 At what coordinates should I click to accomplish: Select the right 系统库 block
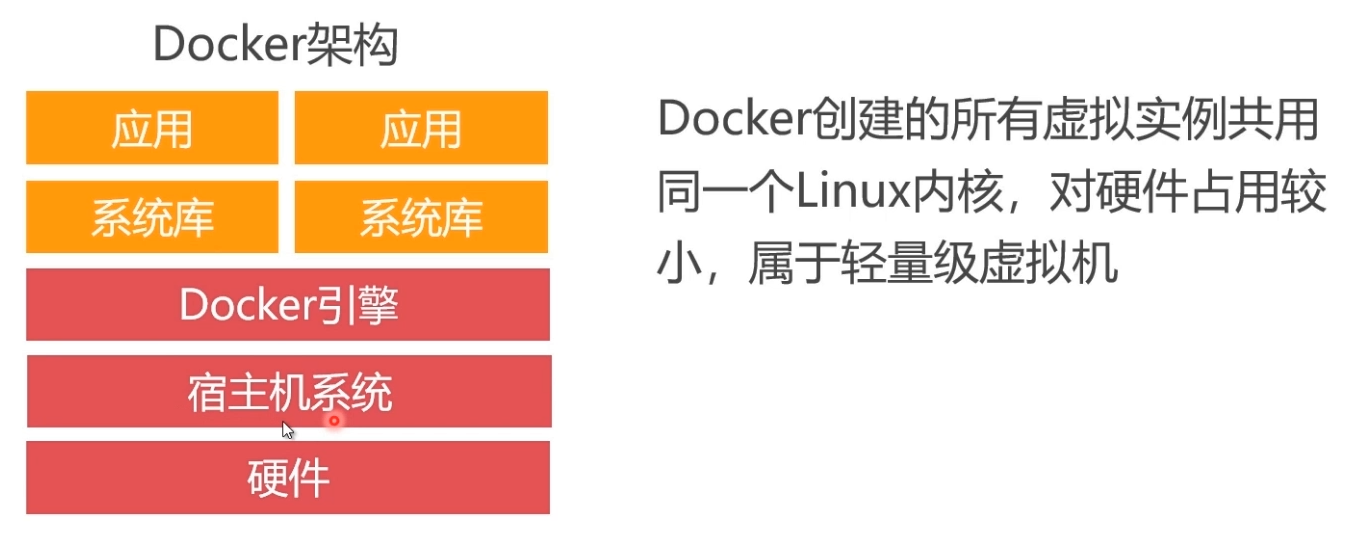pos(421,217)
